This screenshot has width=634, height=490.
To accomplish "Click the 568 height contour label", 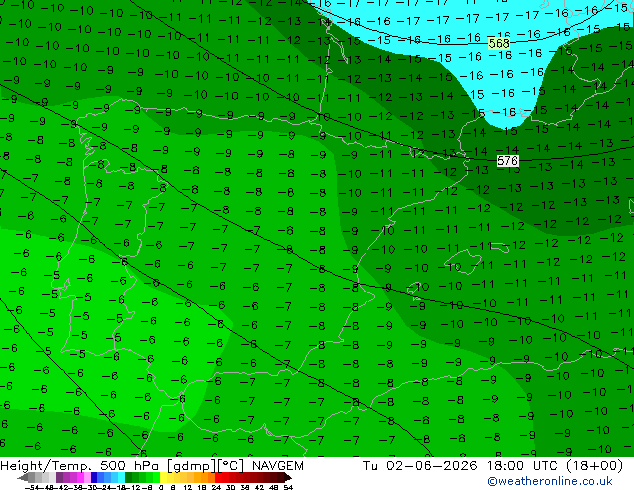I will [x=499, y=43].
